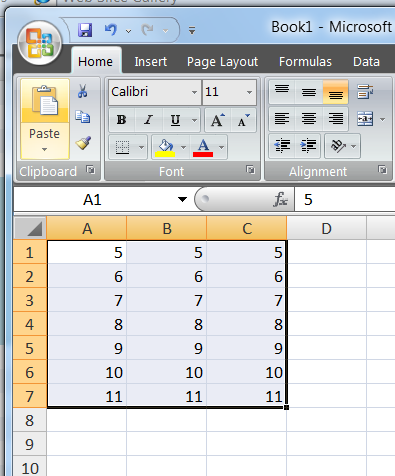The width and height of the screenshot is (395, 476).
Task: Expand the Underline style dropdown arrow
Action: click(194, 120)
